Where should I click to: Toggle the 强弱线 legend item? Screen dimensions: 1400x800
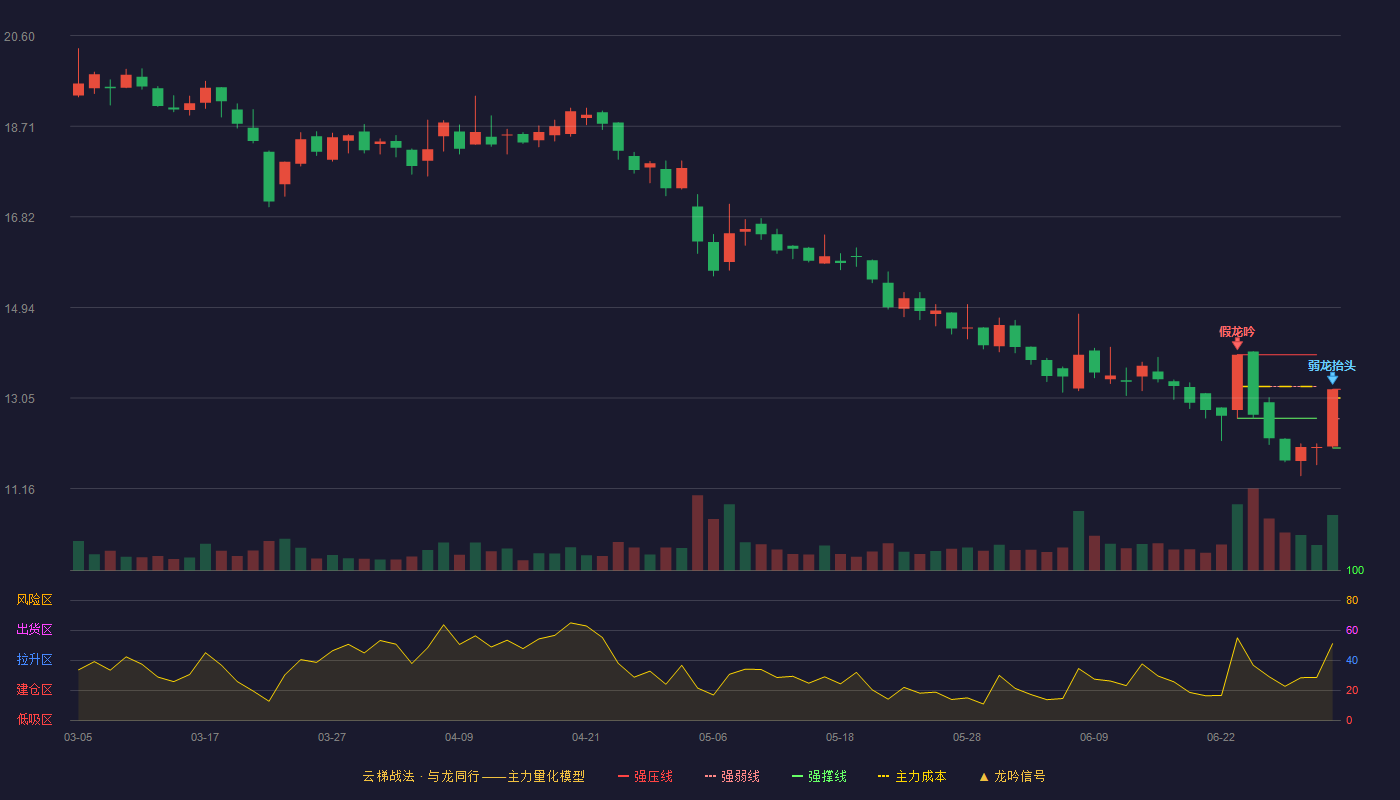point(732,776)
